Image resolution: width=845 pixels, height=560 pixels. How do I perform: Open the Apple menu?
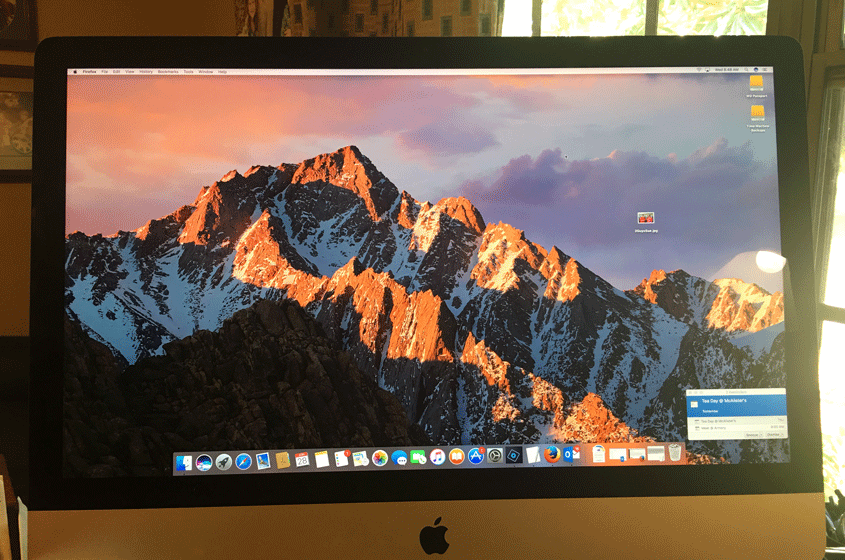pos(75,72)
